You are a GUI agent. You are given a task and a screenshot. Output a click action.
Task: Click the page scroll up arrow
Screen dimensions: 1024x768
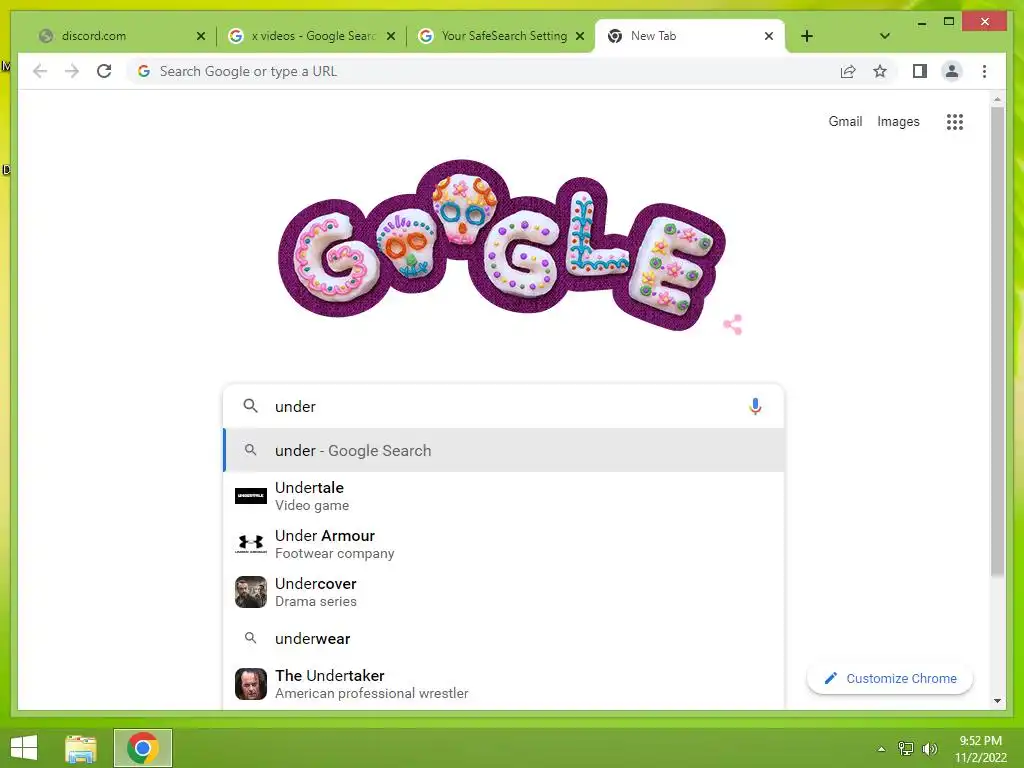tap(997, 99)
